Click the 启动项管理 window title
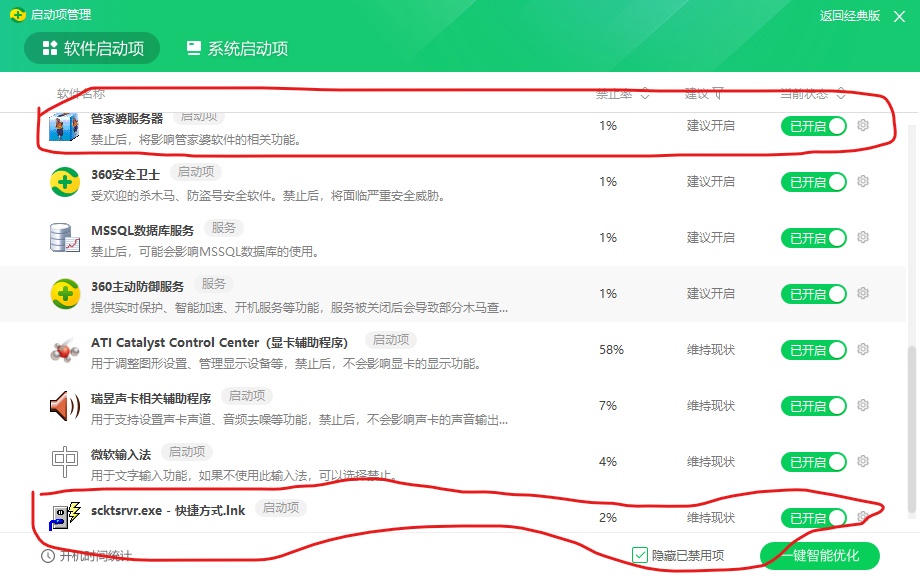The height and width of the screenshot is (580, 920). (x=60, y=15)
